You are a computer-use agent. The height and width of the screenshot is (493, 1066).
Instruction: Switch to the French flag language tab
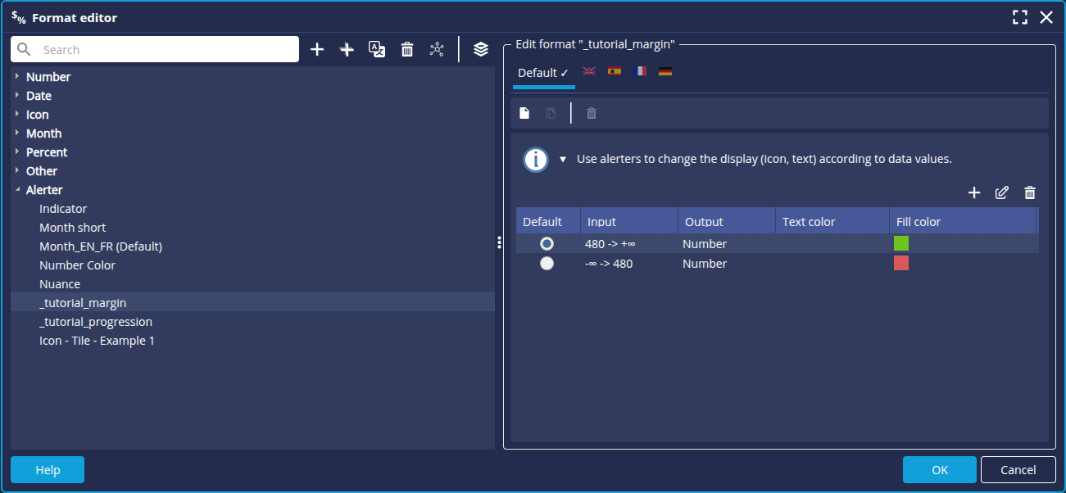click(640, 72)
